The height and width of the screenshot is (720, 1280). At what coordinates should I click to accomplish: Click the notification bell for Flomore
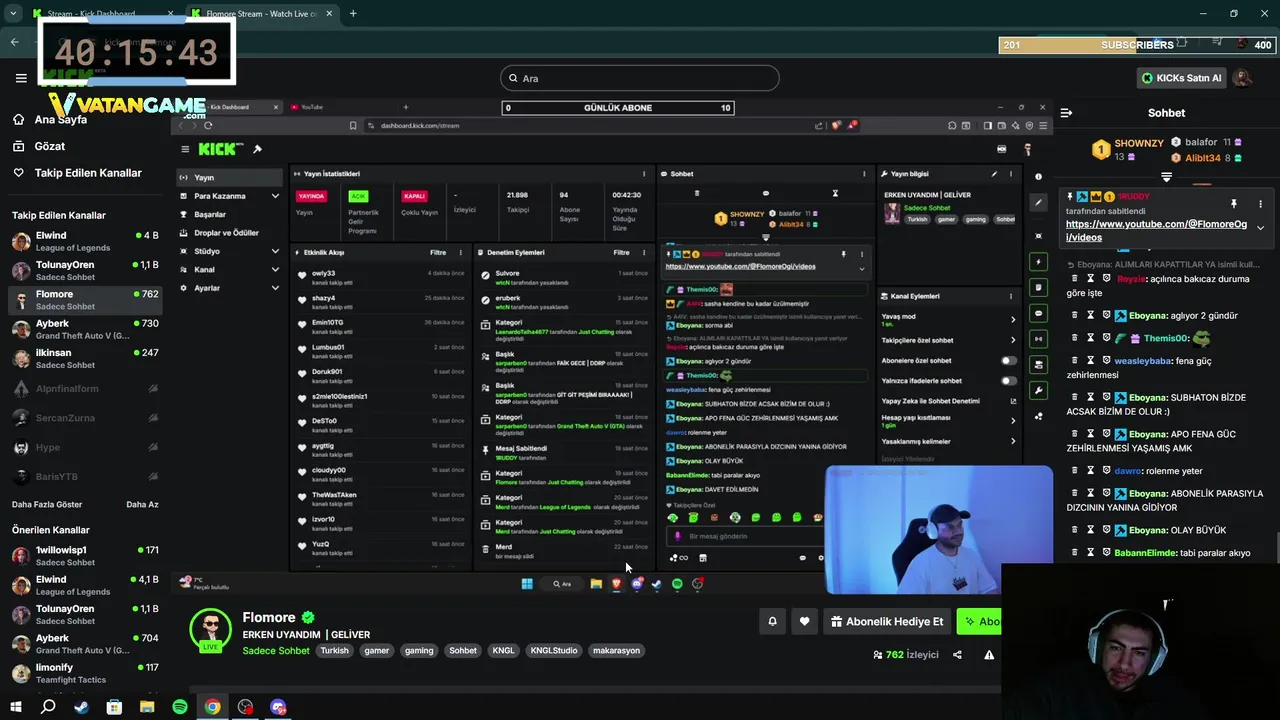772,621
